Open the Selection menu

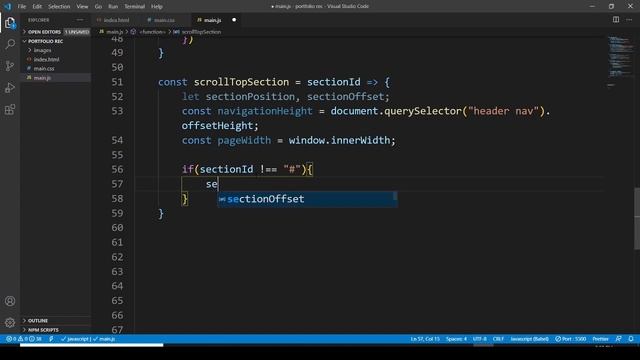click(59, 7)
